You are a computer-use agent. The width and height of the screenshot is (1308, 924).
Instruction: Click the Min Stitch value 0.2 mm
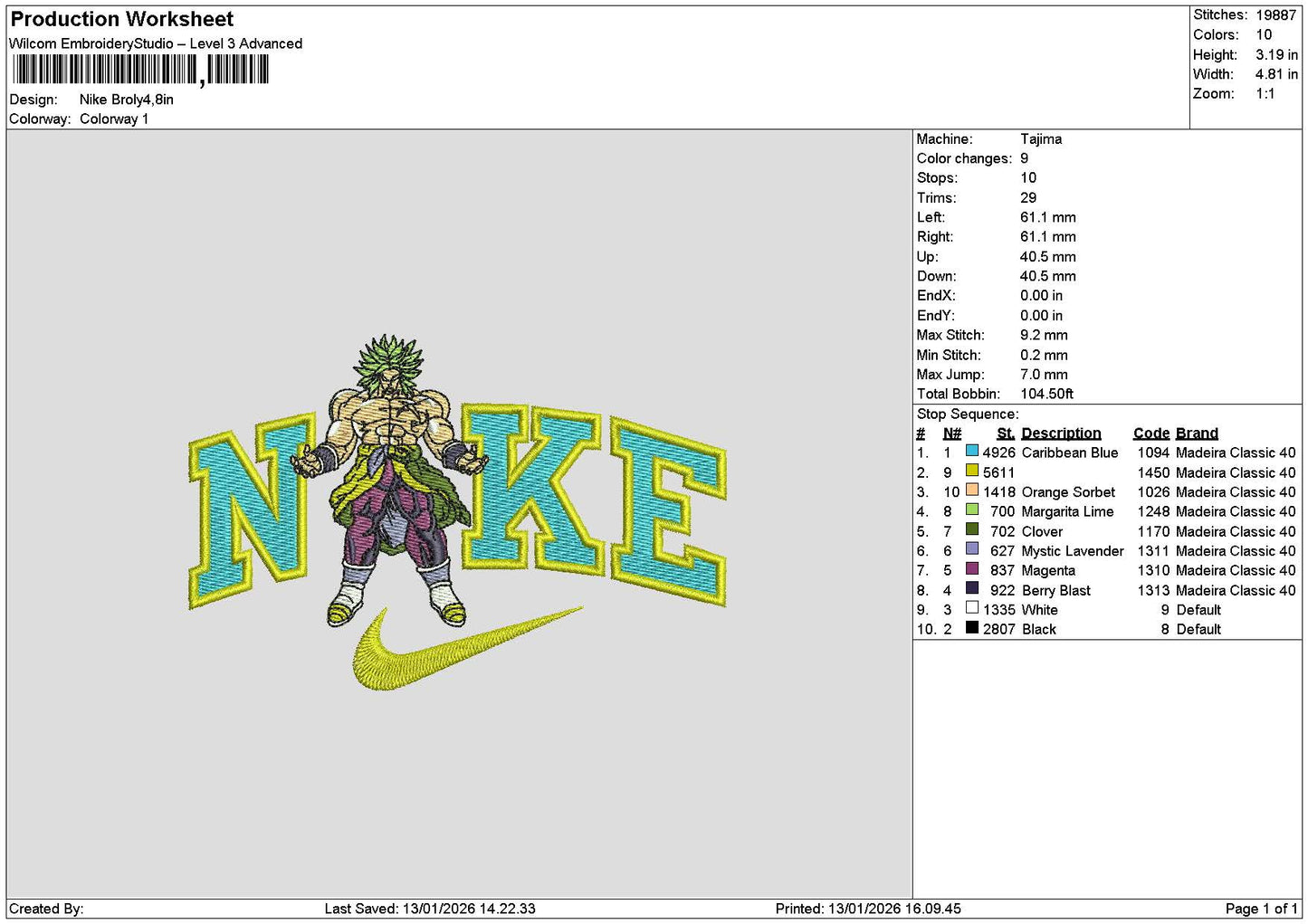[x=1044, y=356]
